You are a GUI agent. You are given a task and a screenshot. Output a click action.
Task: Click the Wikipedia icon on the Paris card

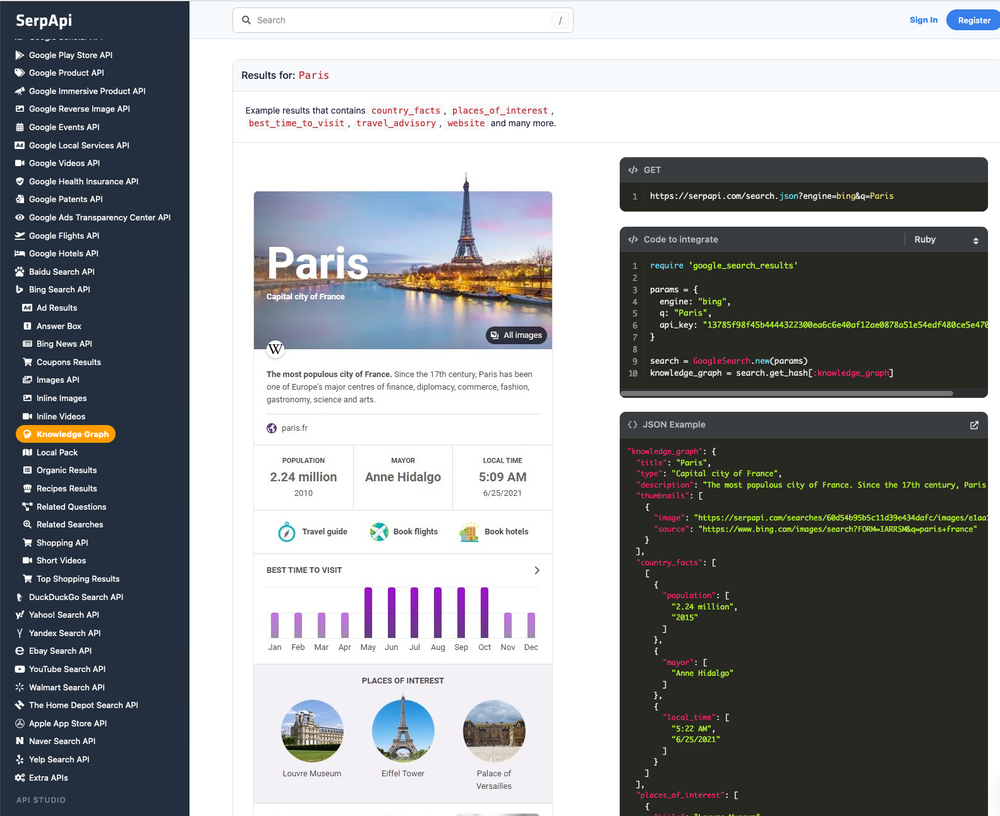pyautogui.click(x=275, y=349)
